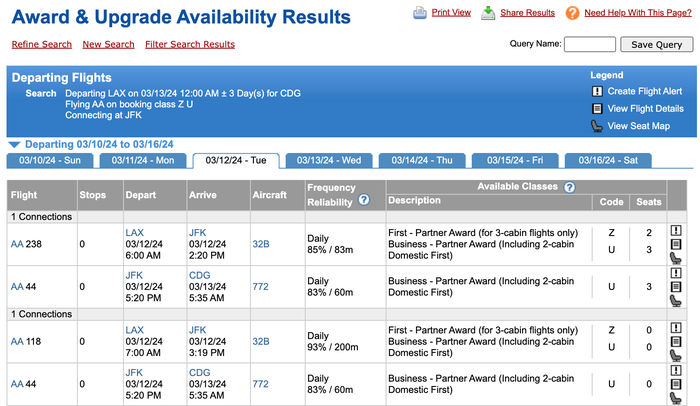The height and width of the screenshot is (406, 700).
Task: Click LAX departure link for AA 238
Action: tap(134, 233)
